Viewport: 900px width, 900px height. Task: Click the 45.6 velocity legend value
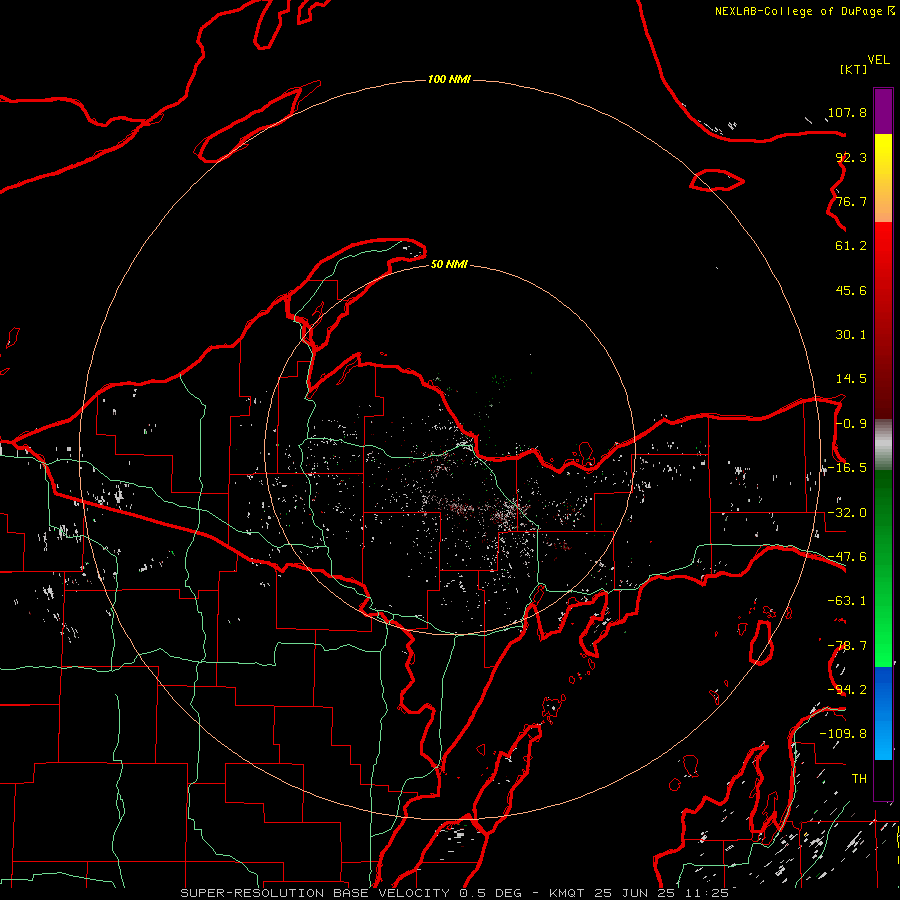(x=851, y=290)
